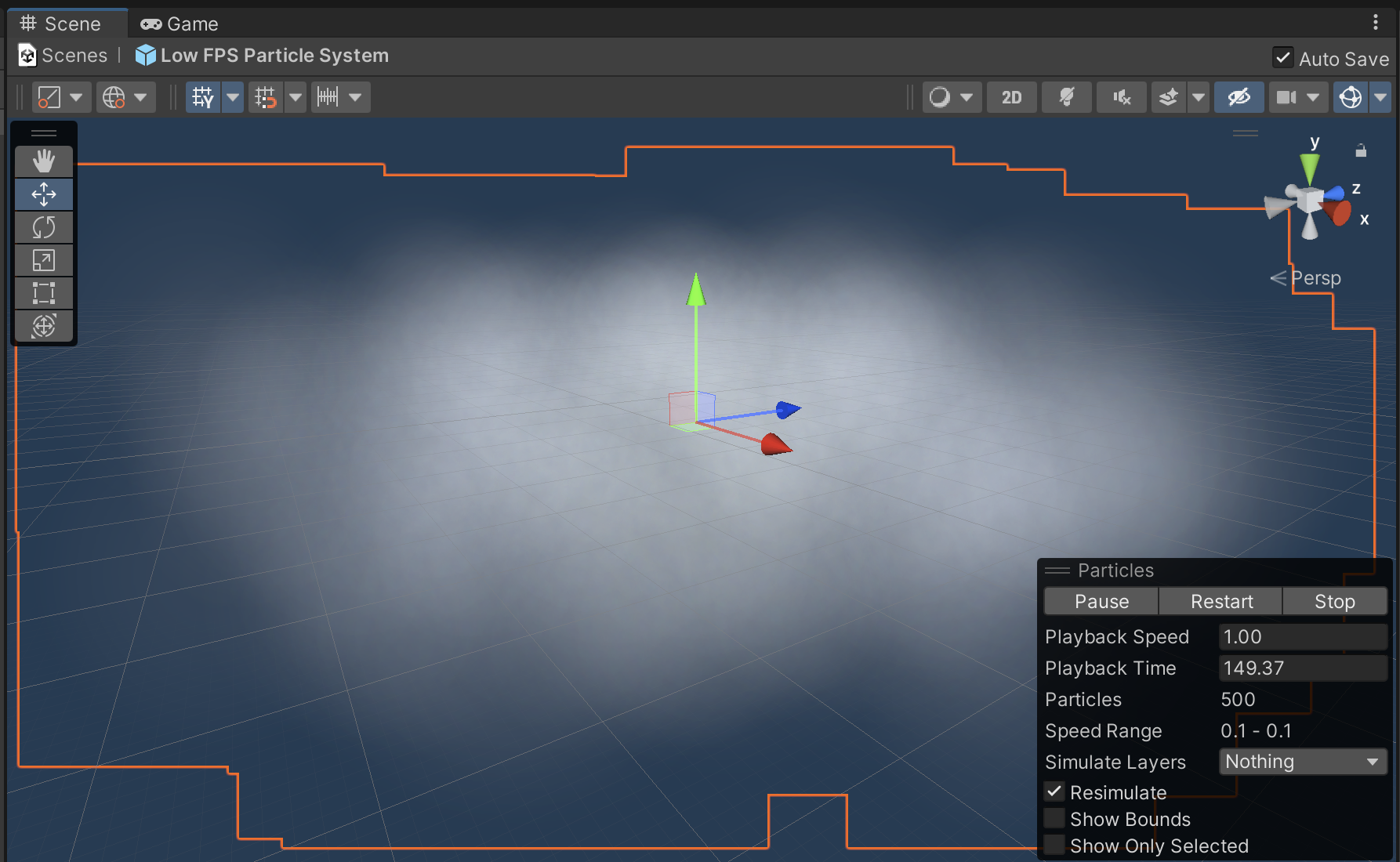
Task: Expand the Gizmos dropdown arrow
Action: tap(1380, 97)
